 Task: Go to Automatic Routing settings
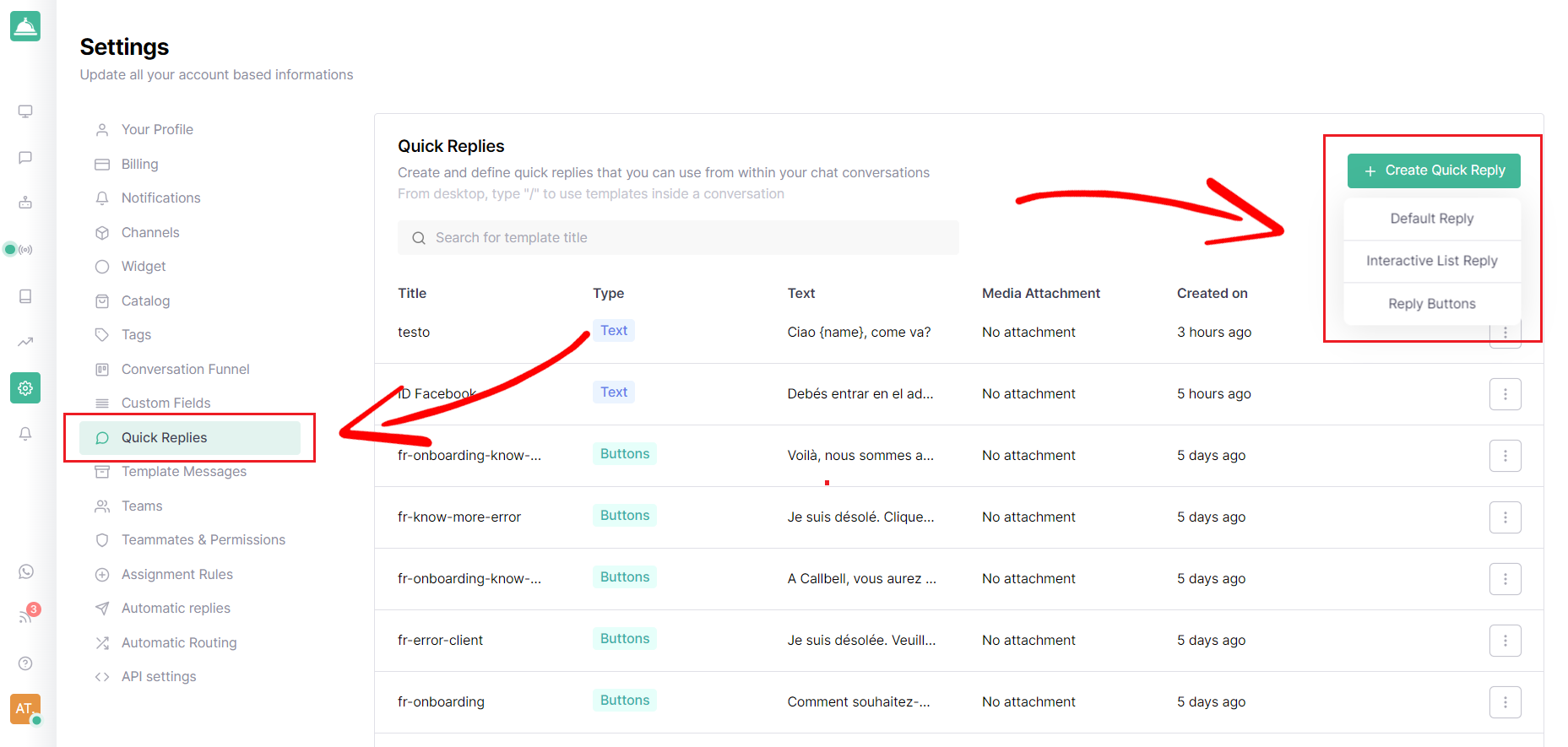click(x=179, y=642)
